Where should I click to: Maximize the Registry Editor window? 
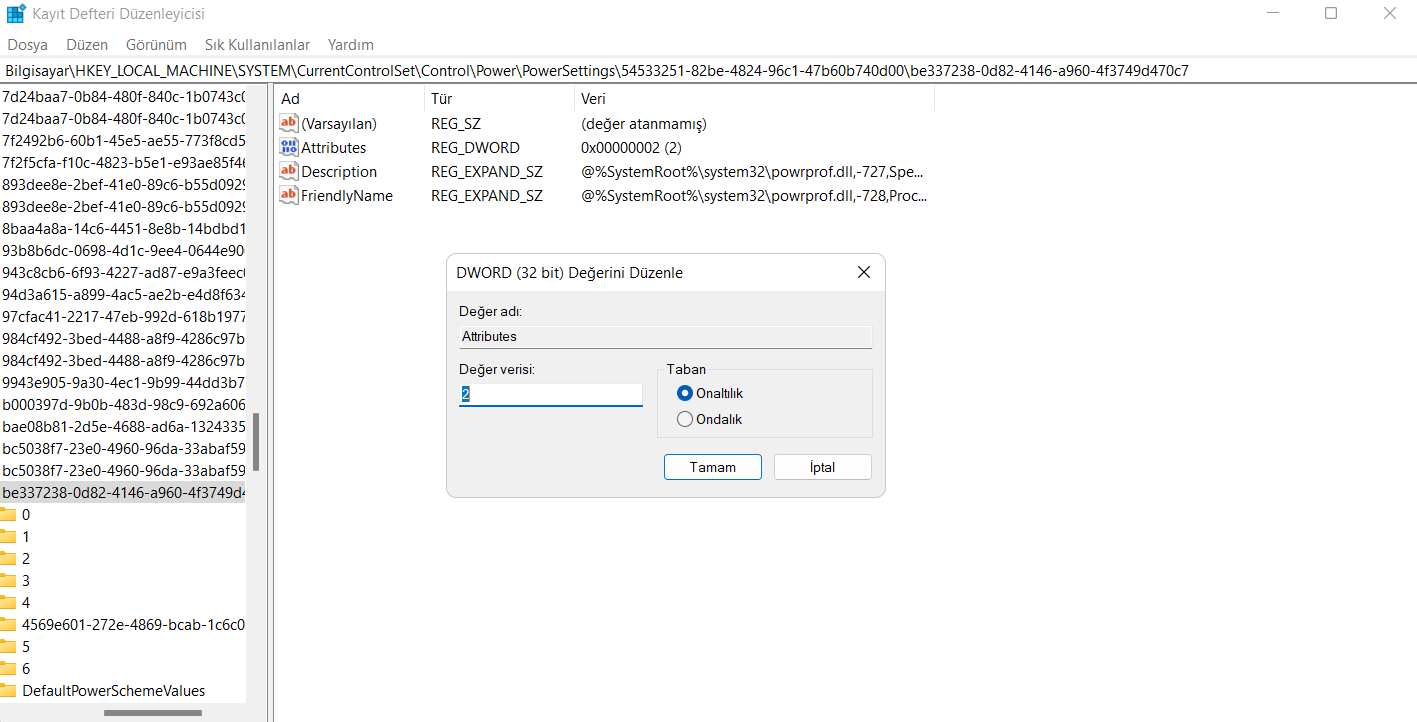click(x=1331, y=13)
